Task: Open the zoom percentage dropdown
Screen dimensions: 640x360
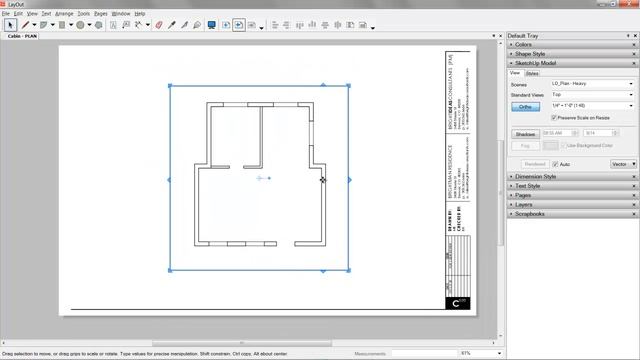Action: click(499, 353)
